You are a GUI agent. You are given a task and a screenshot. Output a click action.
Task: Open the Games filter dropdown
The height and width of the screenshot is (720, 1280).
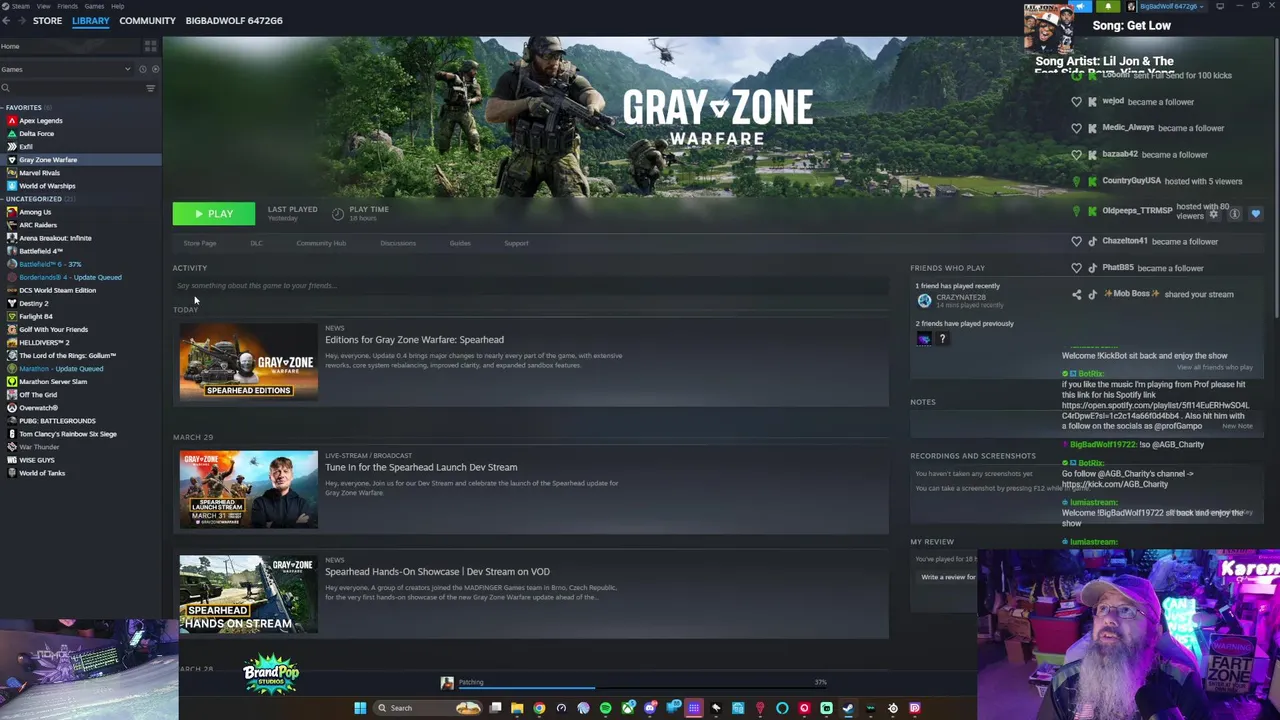tap(66, 69)
